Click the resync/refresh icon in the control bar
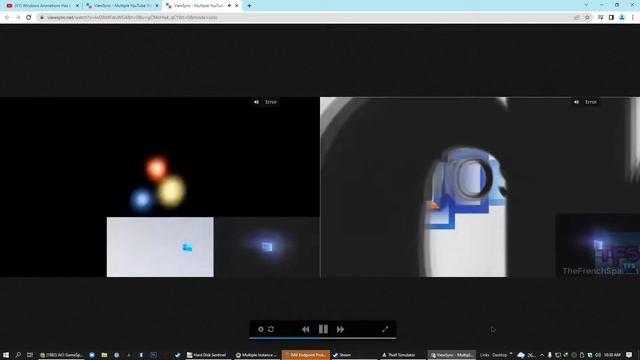 pyautogui.click(x=271, y=329)
